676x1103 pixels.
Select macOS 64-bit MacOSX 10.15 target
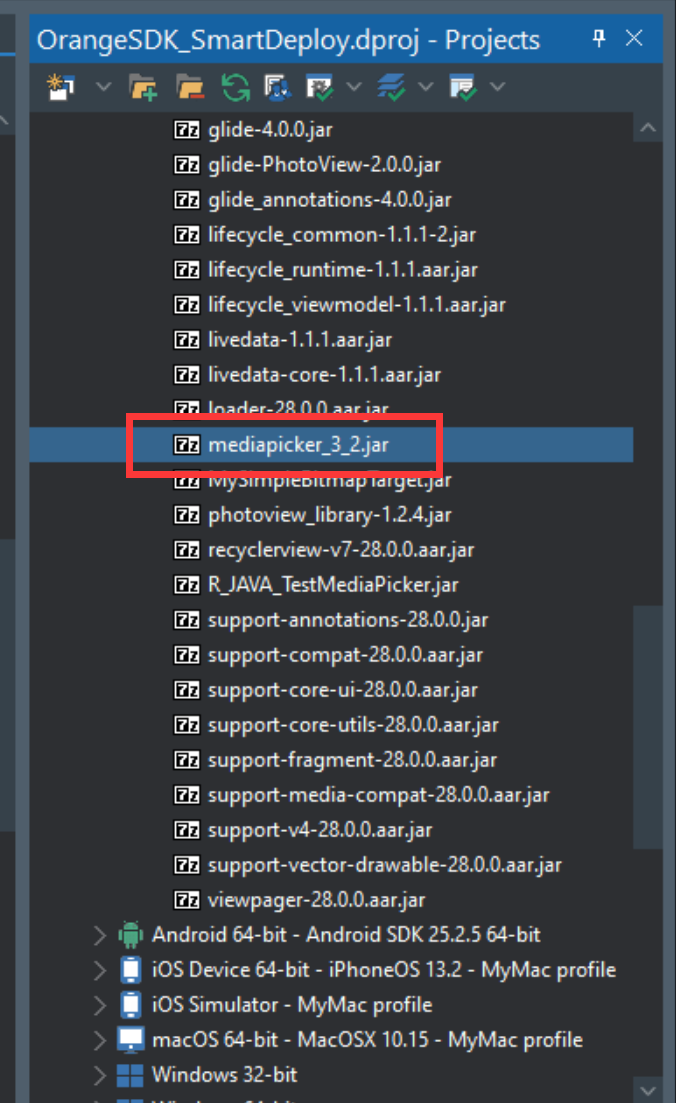(x=367, y=1040)
